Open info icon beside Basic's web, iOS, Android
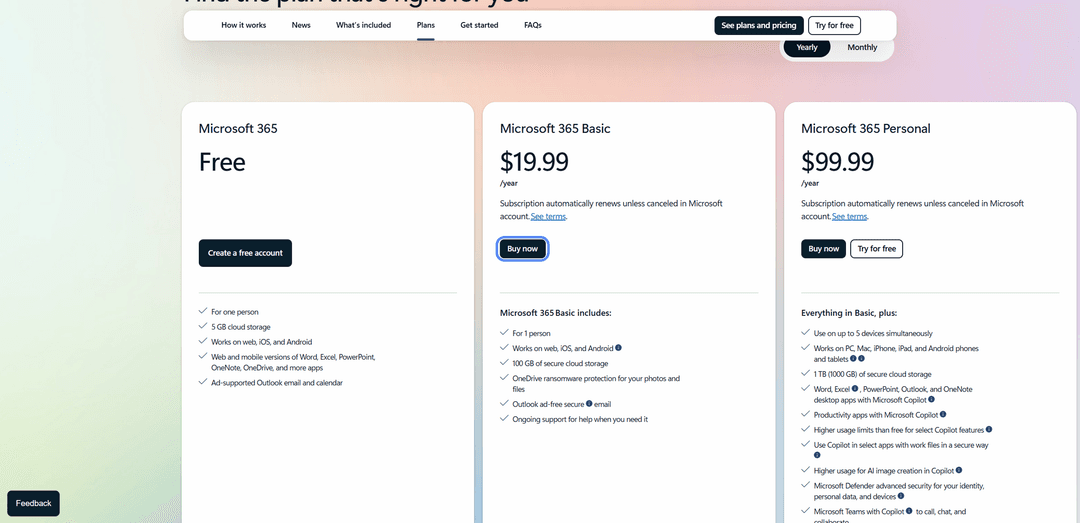This screenshot has width=1080, height=523. 619,348
